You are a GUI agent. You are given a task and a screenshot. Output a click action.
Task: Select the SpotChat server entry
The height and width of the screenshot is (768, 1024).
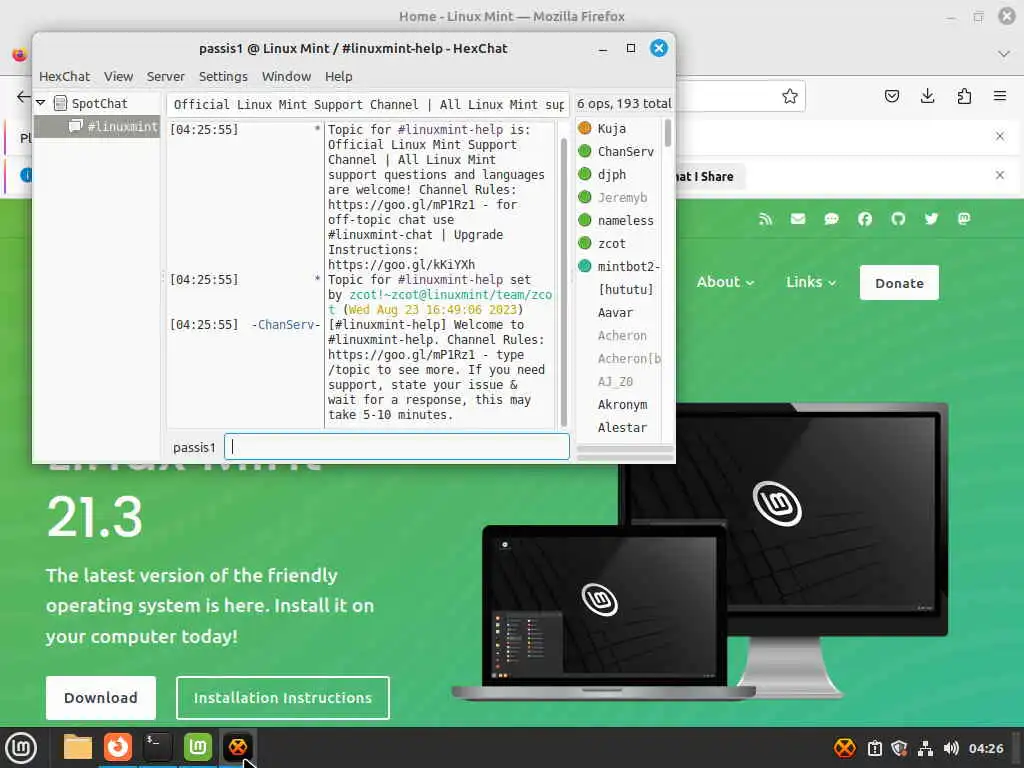[x=99, y=103]
